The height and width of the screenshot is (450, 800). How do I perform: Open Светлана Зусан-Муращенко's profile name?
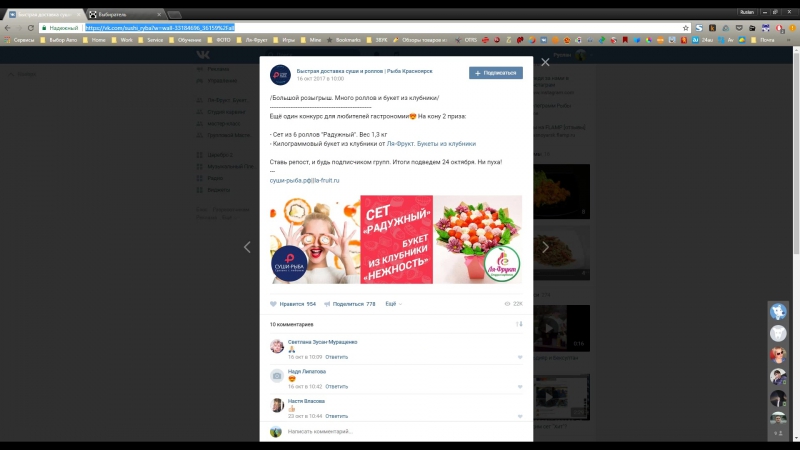[x=322, y=342]
